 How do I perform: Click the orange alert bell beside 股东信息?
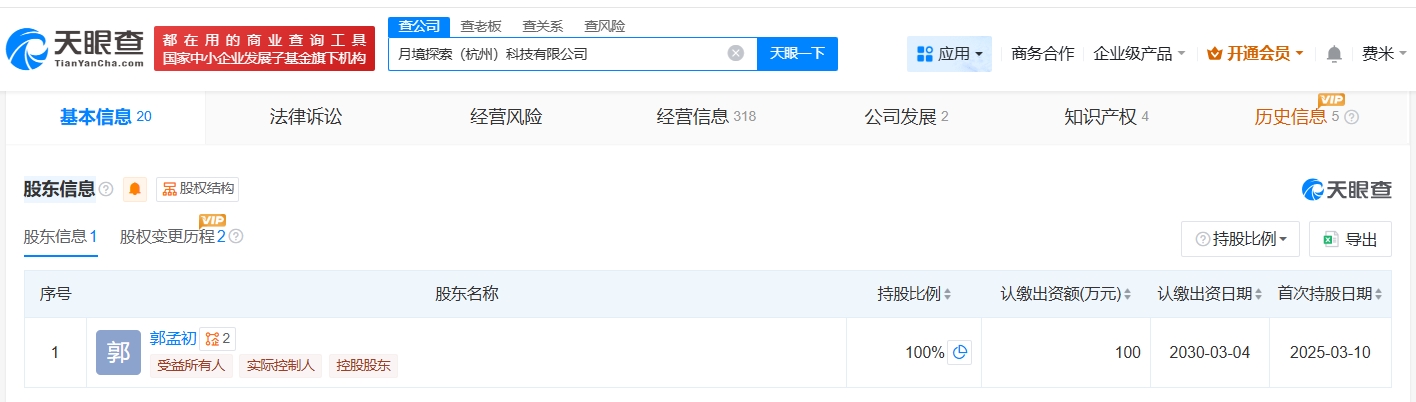tap(135, 189)
